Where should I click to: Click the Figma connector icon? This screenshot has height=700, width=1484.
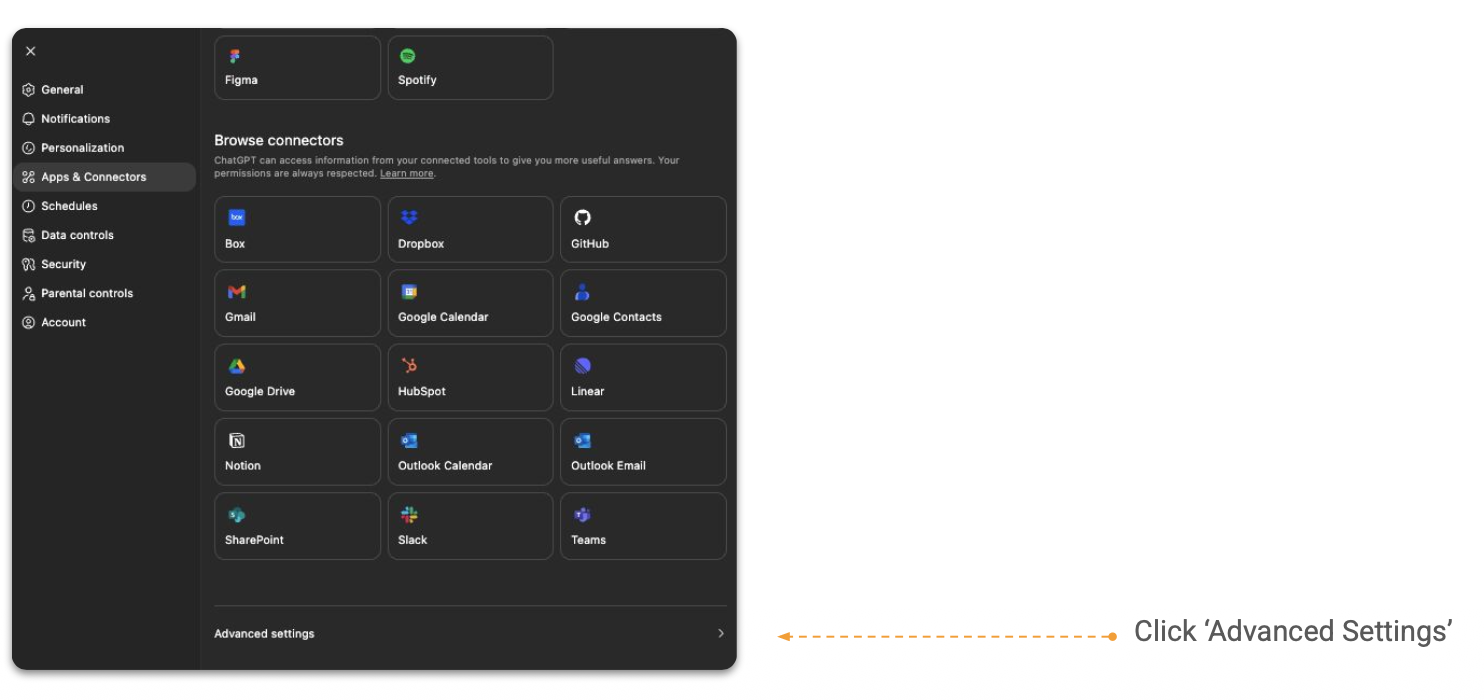click(235, 56)
